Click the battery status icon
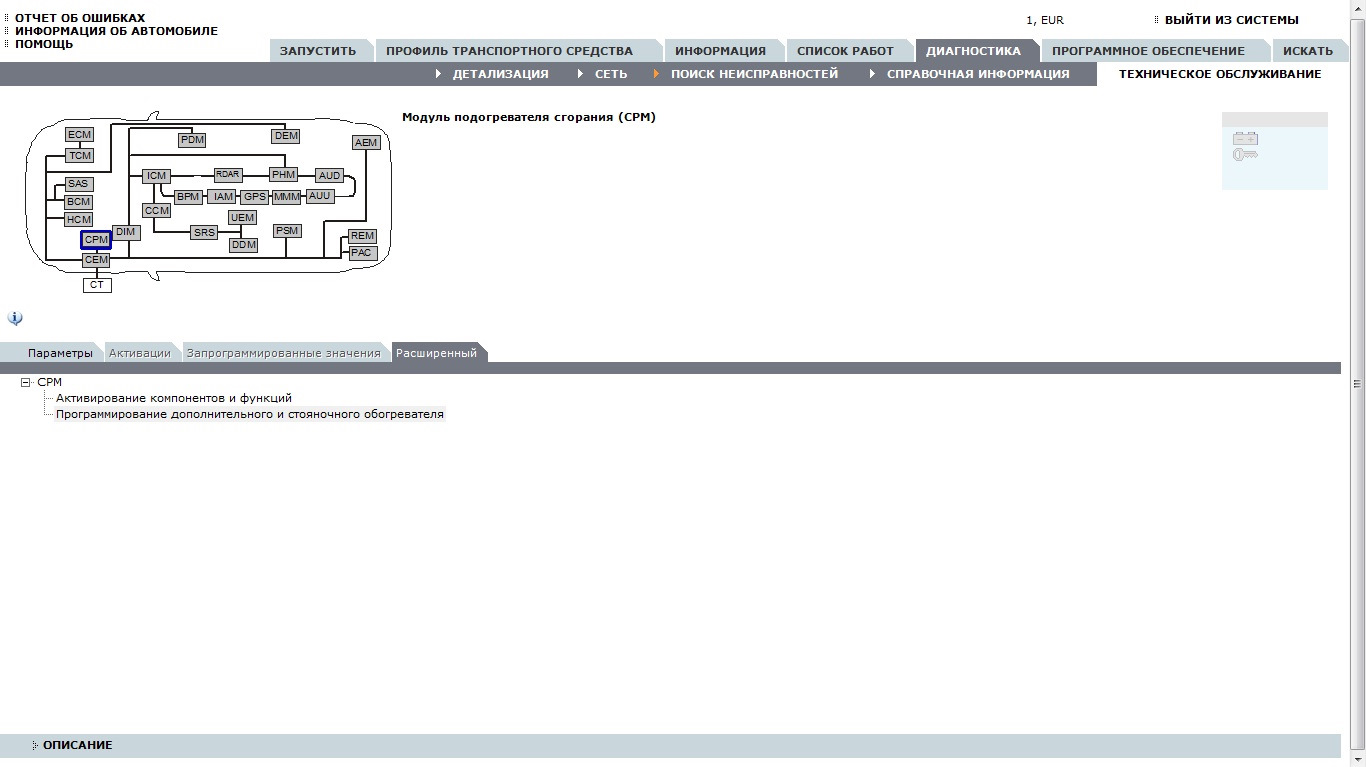This screenshot has height=767, width=1366. coord(1245,139)
